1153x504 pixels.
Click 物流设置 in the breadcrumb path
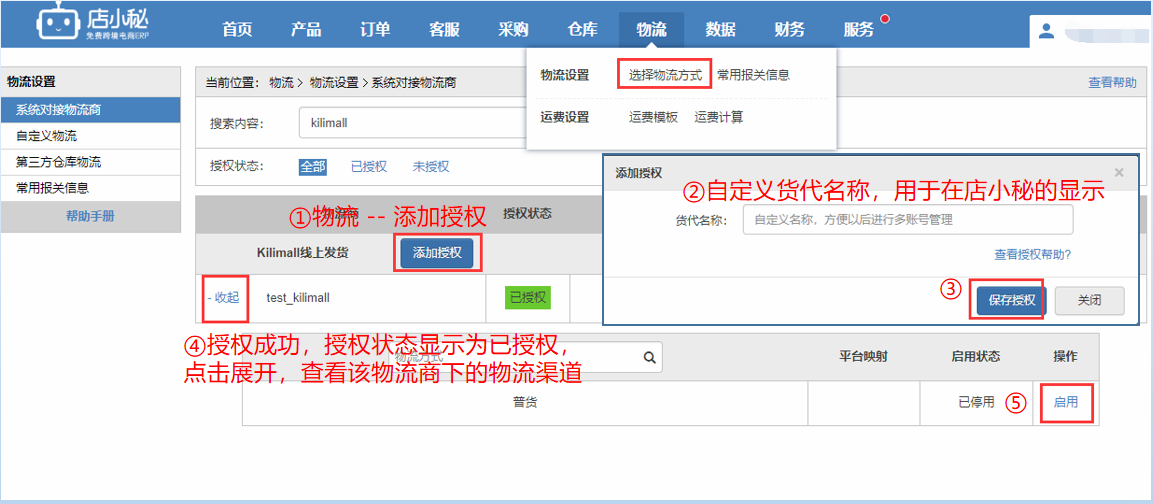click(x=334, y=82)
